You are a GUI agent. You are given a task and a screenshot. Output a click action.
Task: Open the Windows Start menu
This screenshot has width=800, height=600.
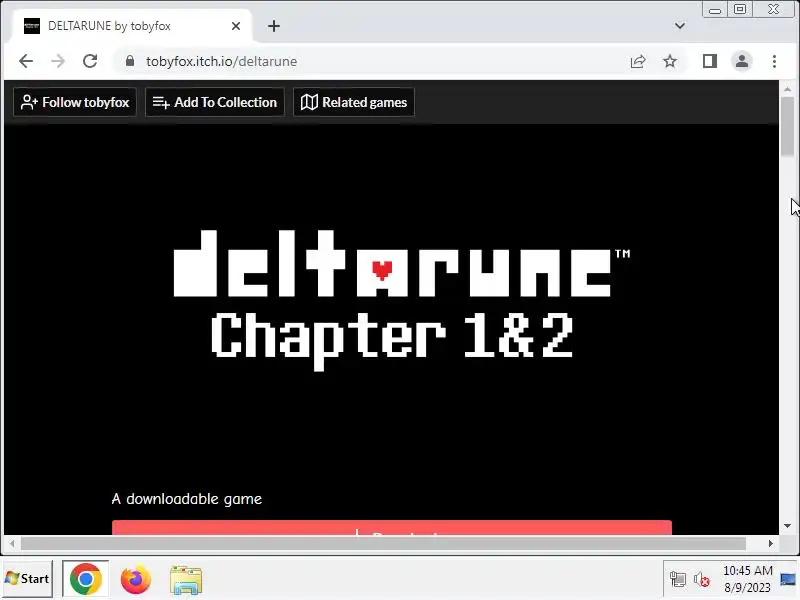pos(28,579)
